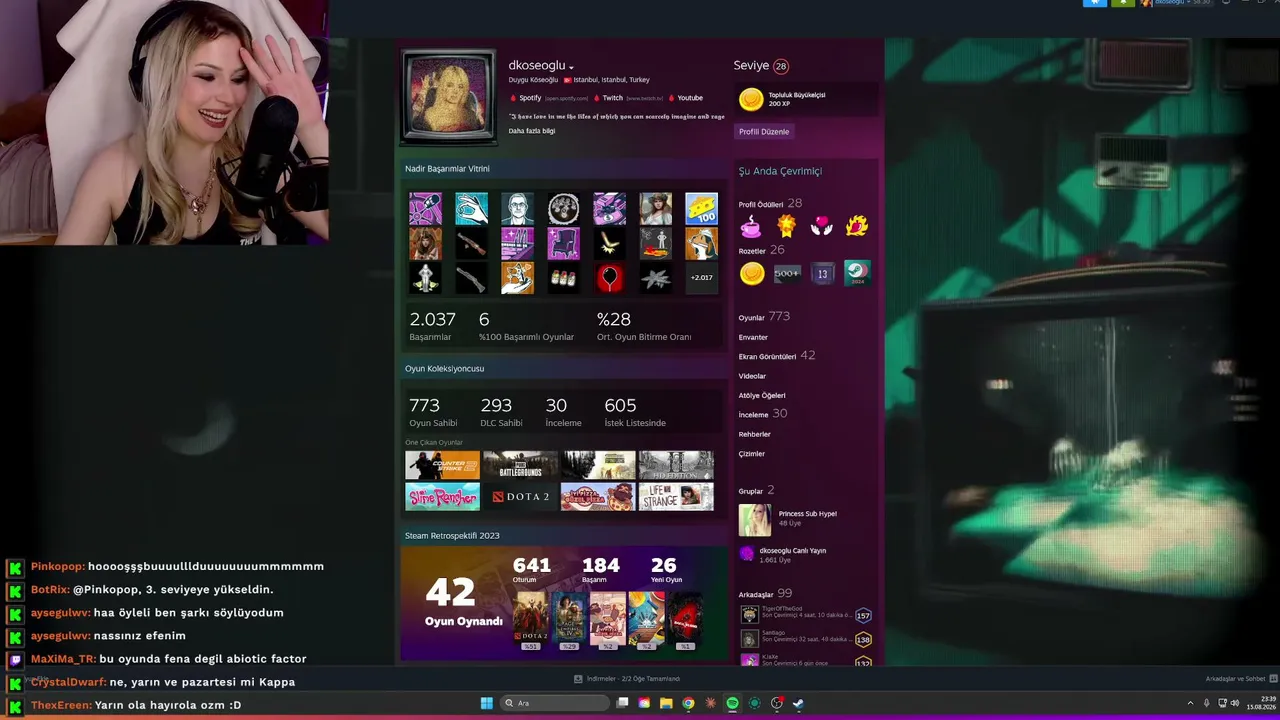
Task: Click the Kick chat badge beside Pinkopop
Action: [x=15, y=567]
